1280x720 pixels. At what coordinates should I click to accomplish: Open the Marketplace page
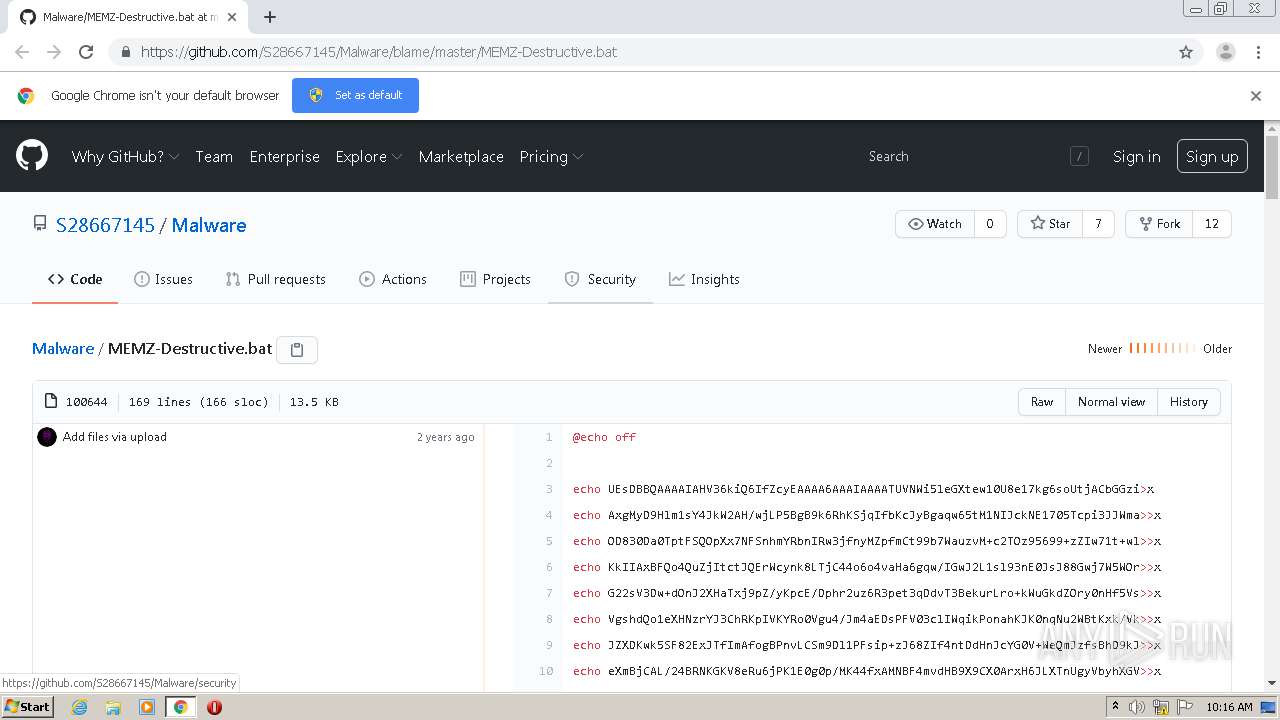click(x=461, y=157)
